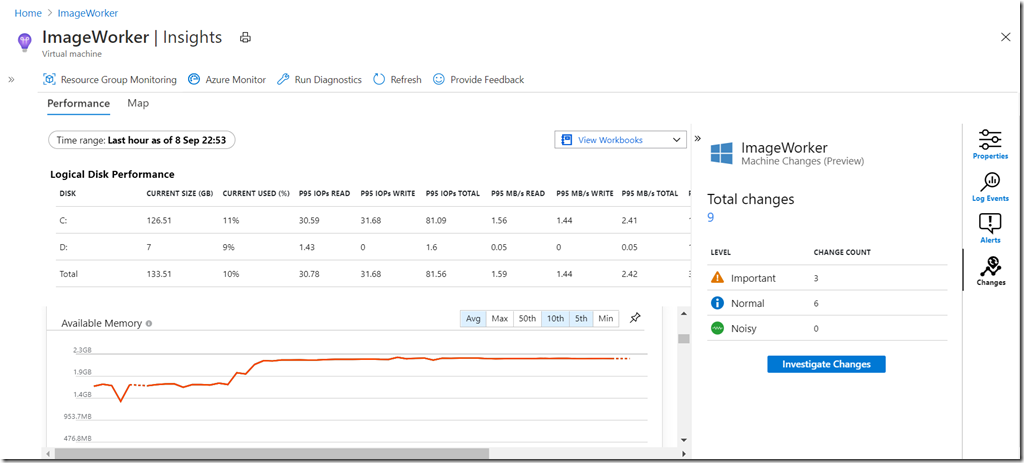Click the Important warning level icon
The width and height of the screenshot is (1024, 463).
tap(717, 278)
